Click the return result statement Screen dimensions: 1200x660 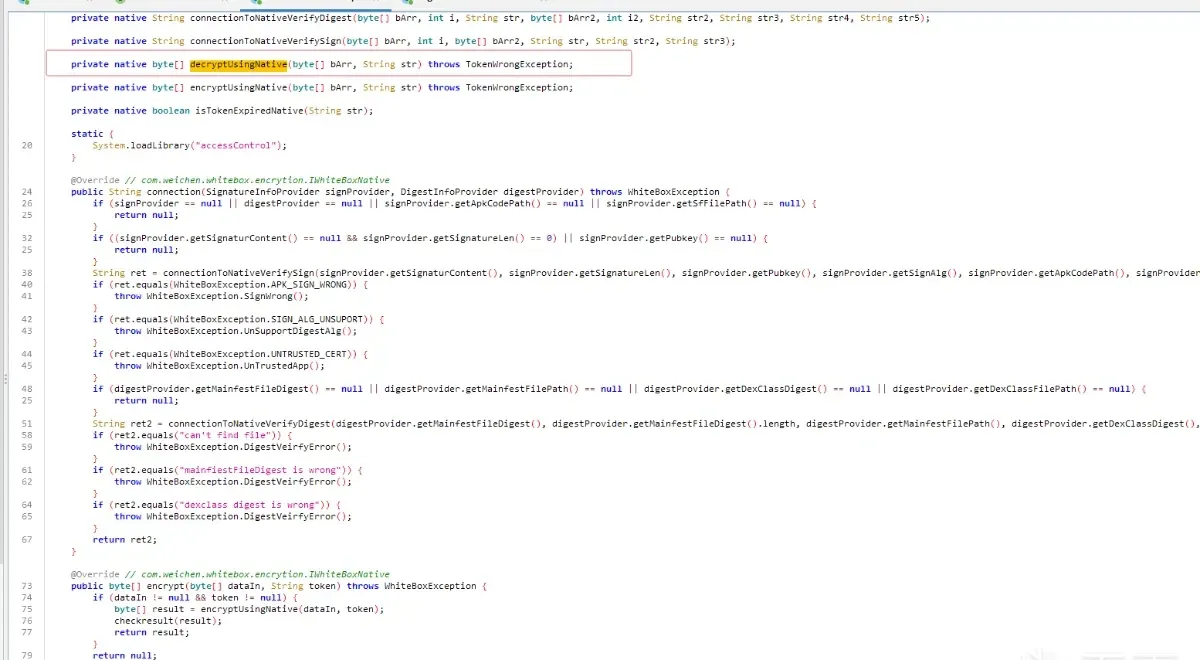pos(152,632)
